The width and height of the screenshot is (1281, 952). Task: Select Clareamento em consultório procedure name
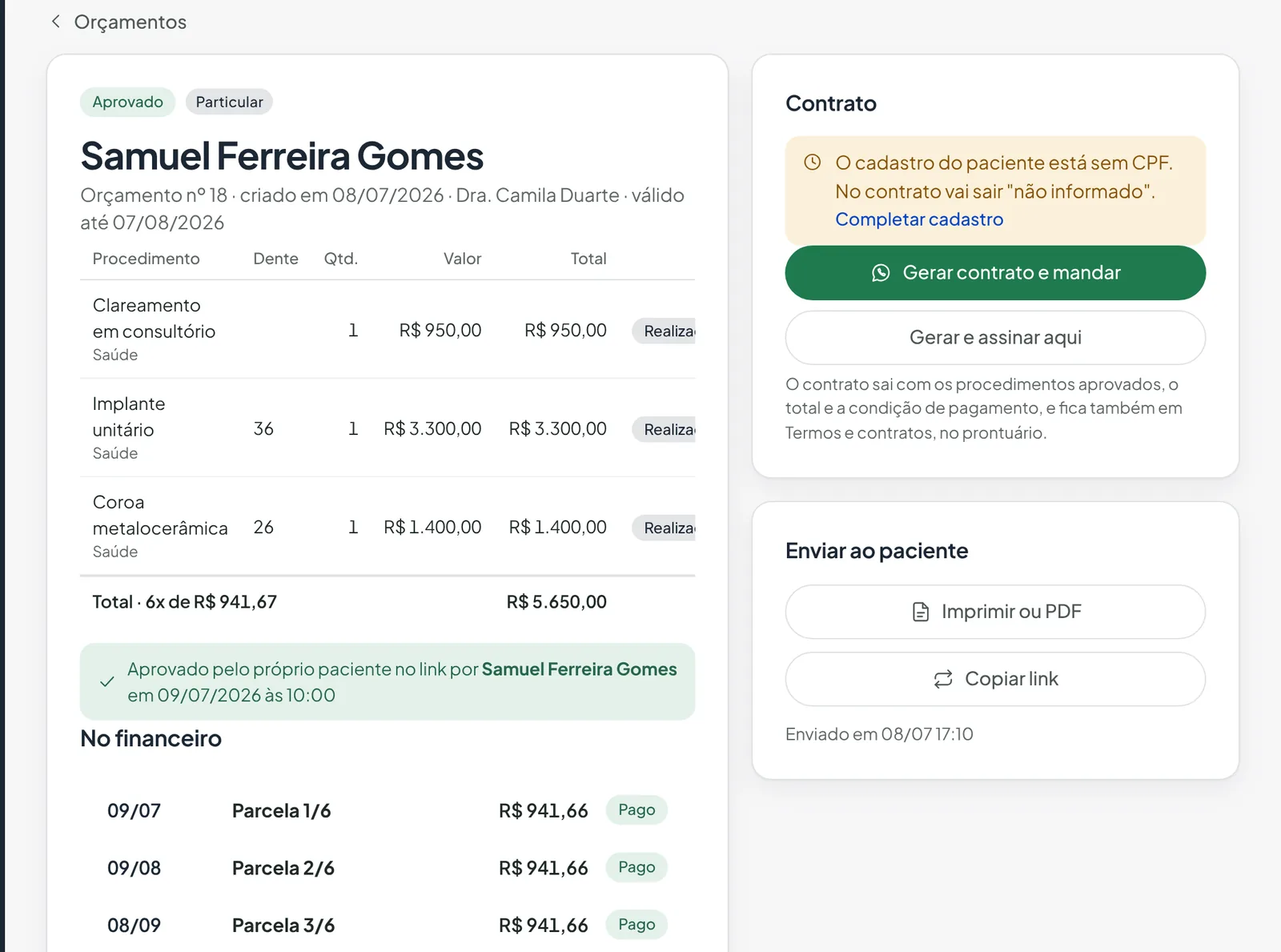coord(154,318)
